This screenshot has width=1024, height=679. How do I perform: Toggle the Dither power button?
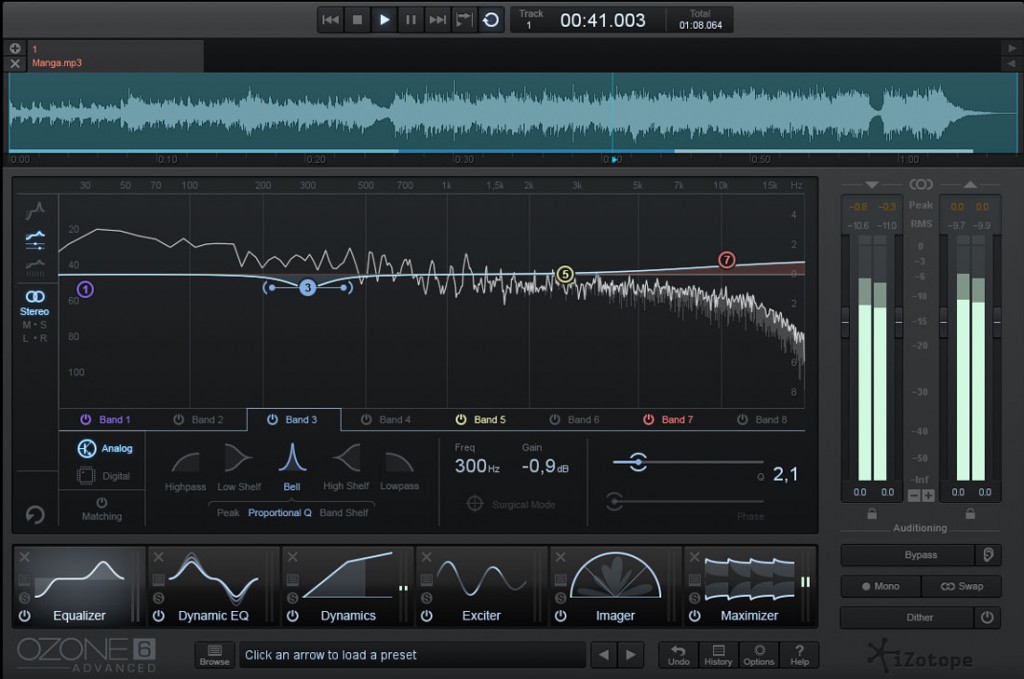[x=987, y=617]
